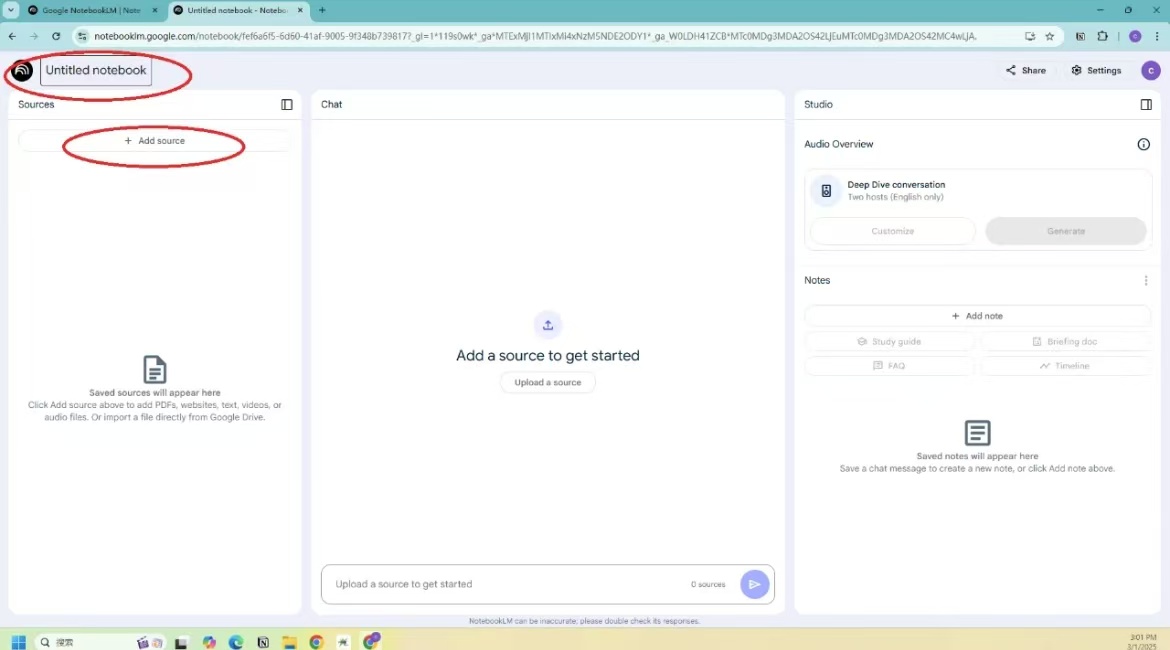View site information icon in address bar
Screen dimensions: 1170x650
click(x=82, y=36)
